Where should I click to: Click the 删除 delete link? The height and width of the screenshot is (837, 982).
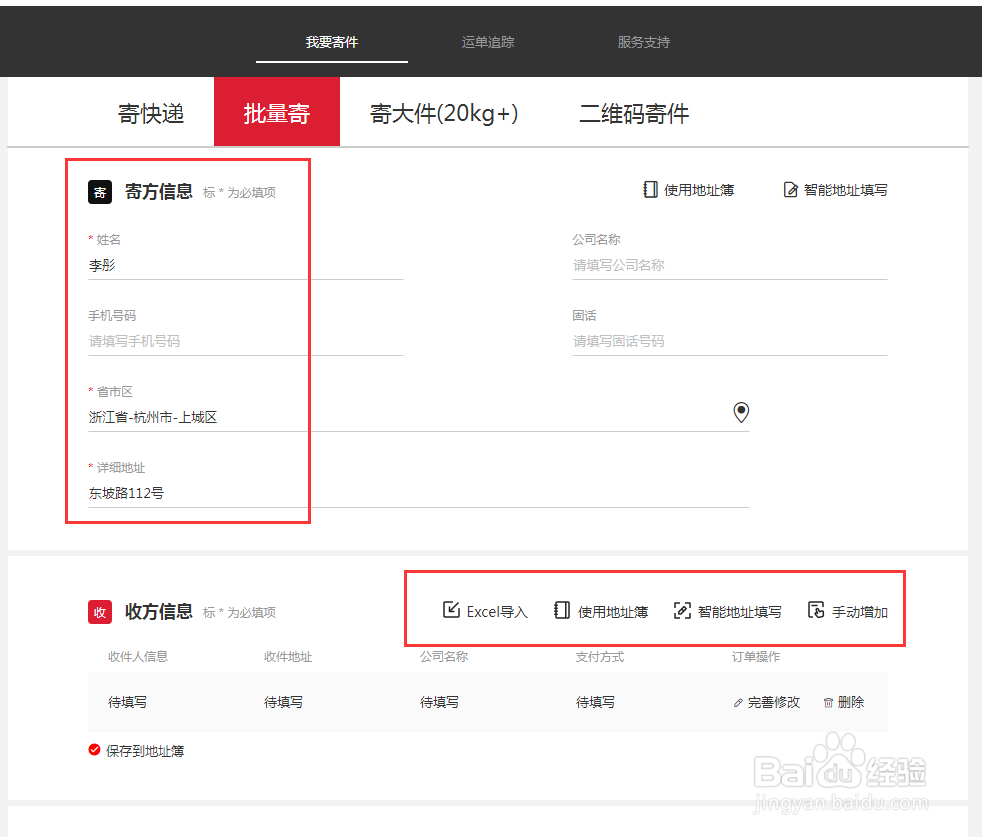(x=849, y=702)
